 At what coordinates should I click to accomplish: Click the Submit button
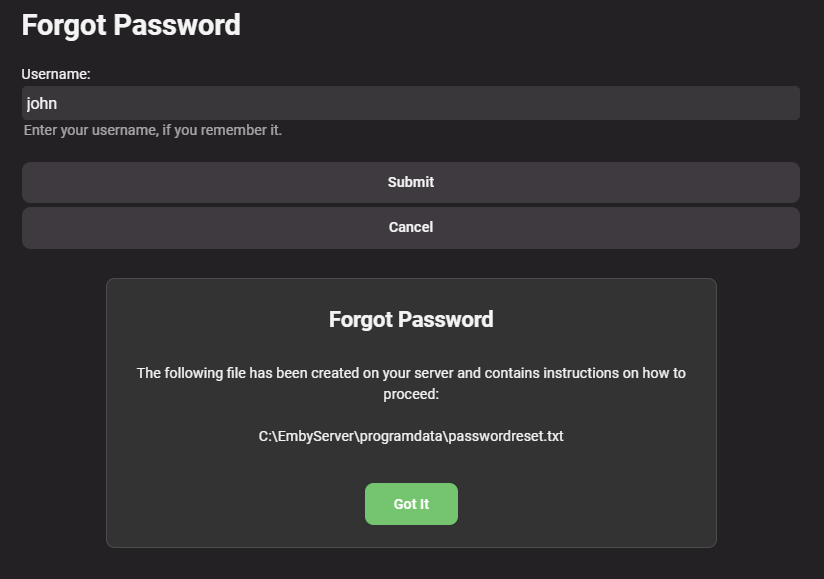pos(410,182)
